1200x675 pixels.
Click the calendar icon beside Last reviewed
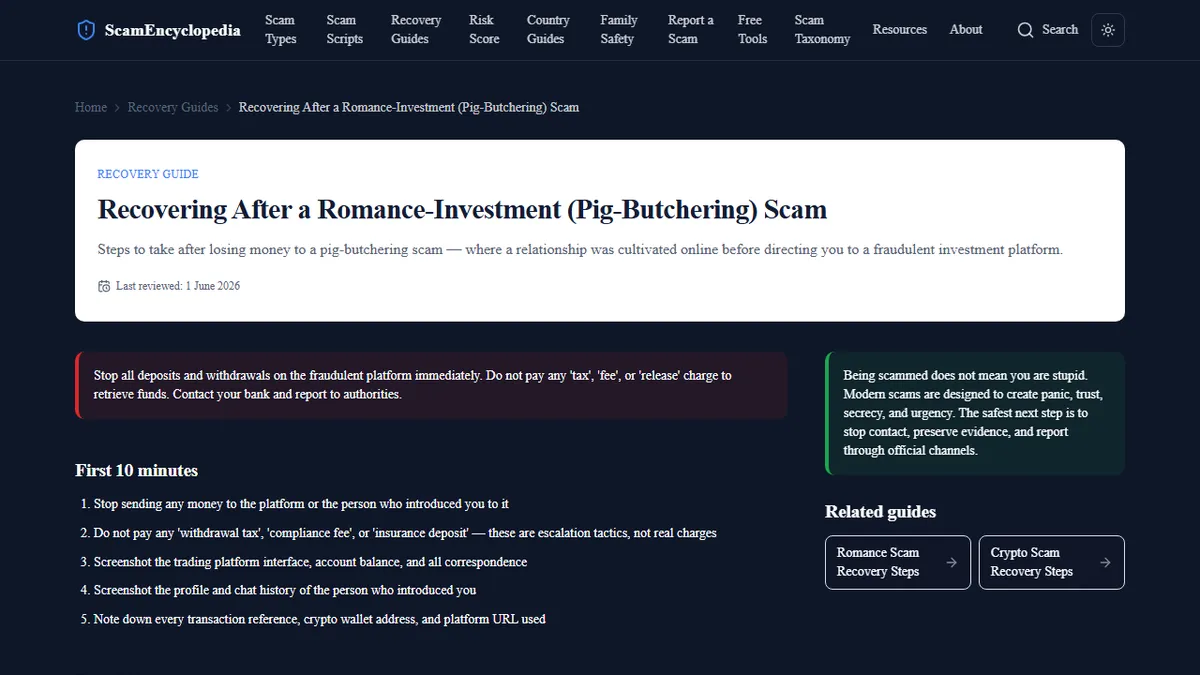coord(104,286)
